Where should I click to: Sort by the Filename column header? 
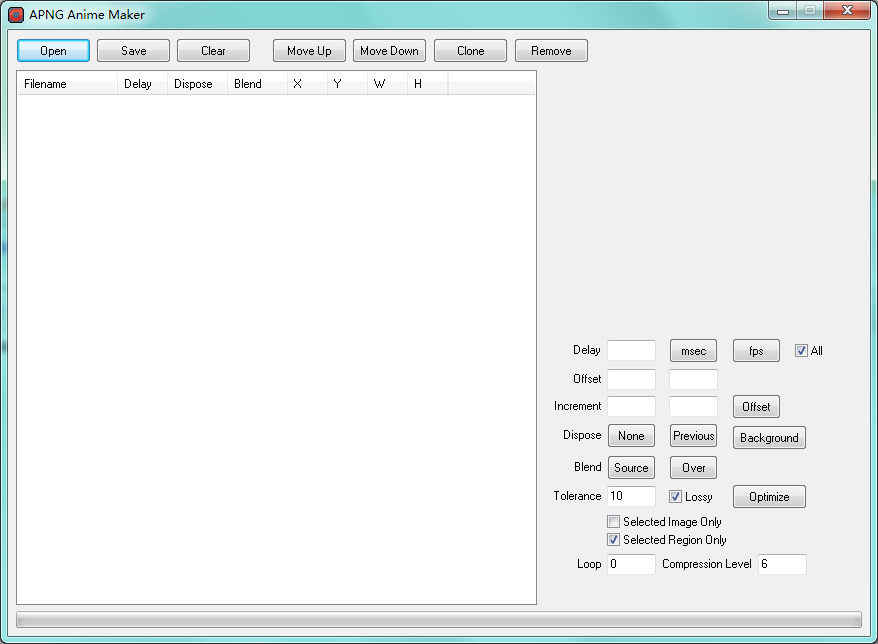point(67,84)
